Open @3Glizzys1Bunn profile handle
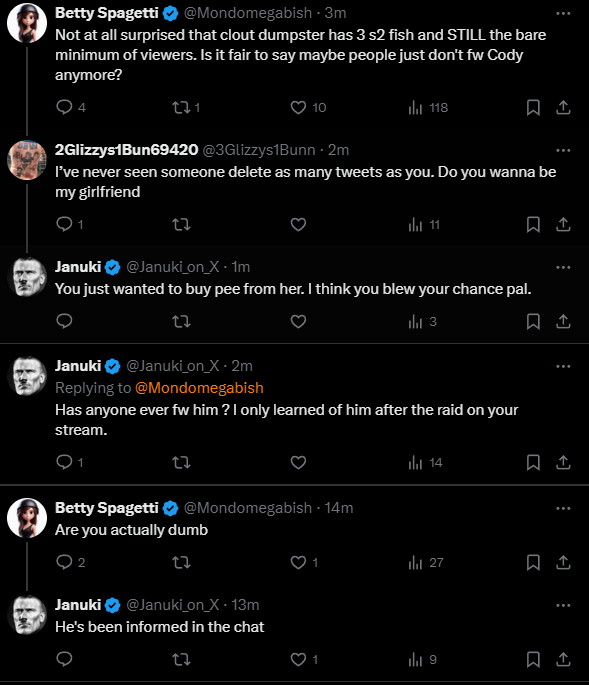The height and width of the screenshot is (685, 589). (259, 150)
